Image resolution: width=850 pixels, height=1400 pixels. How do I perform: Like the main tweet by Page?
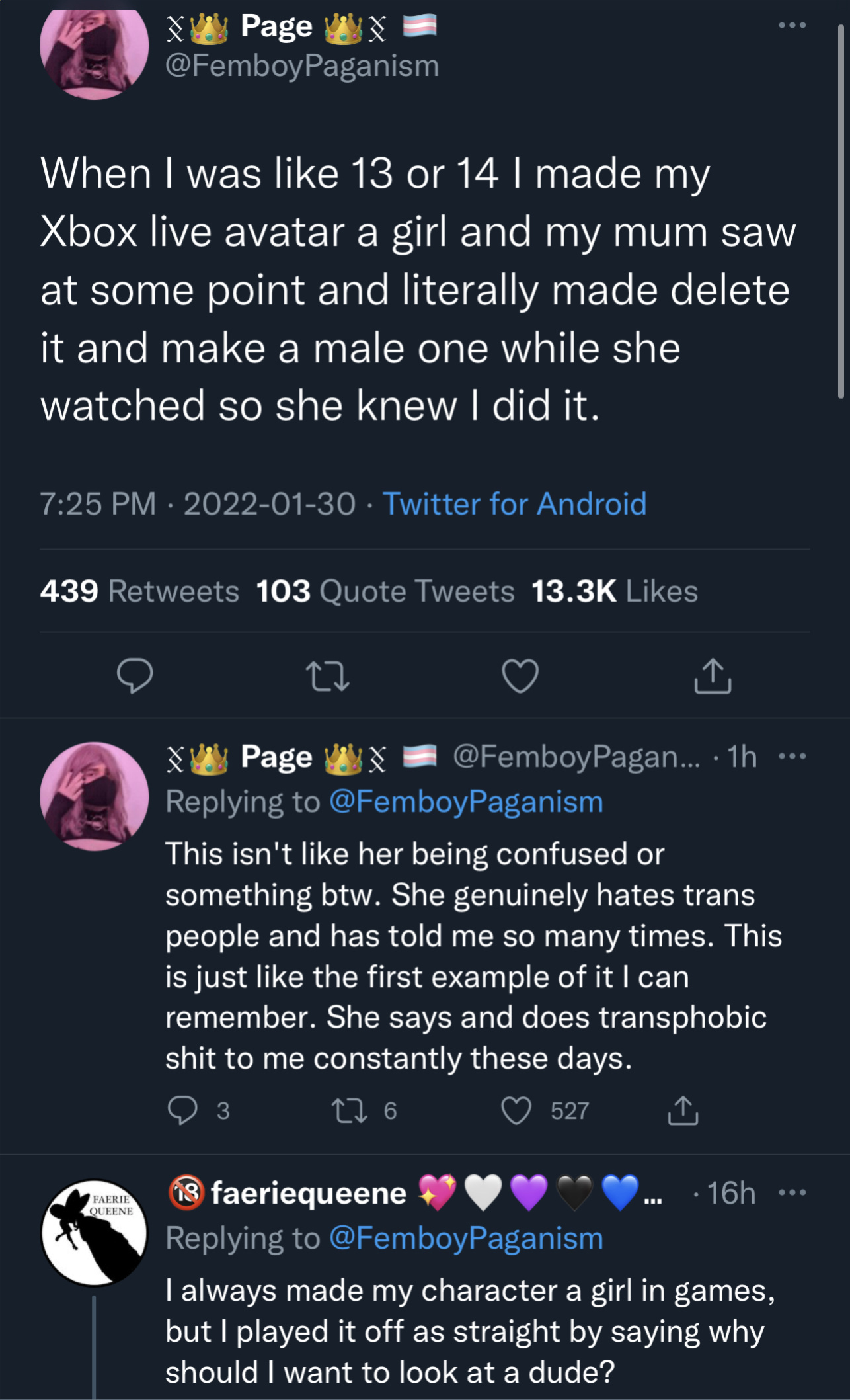(520, 676)
